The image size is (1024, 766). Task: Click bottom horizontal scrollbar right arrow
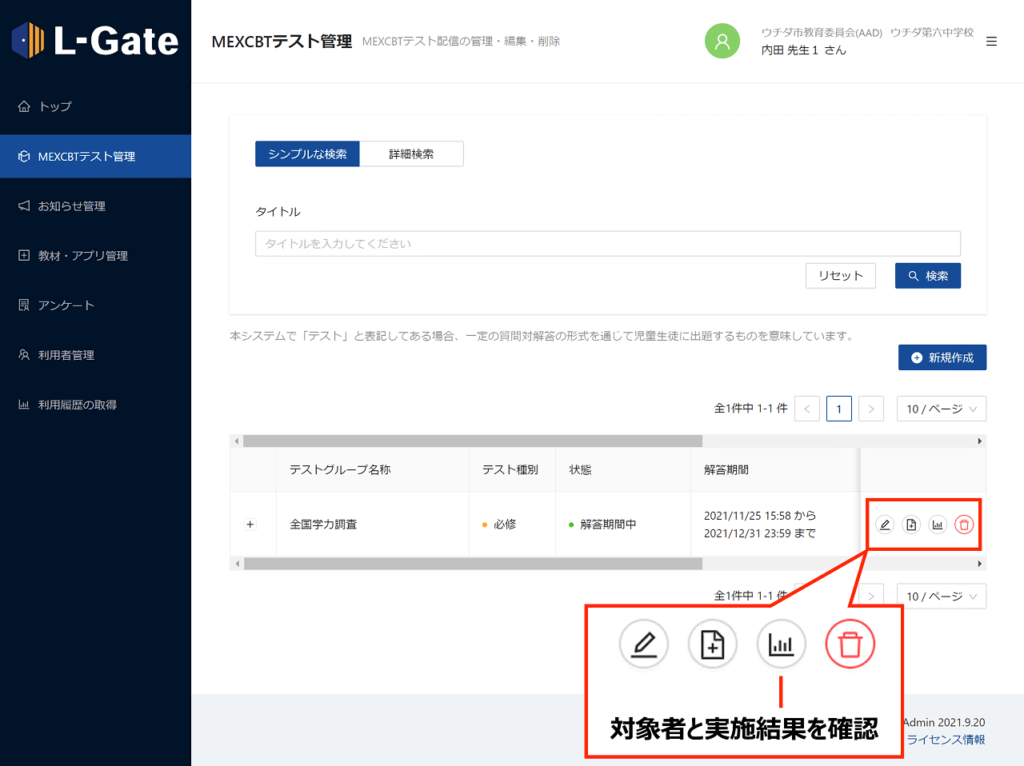tap(980, 564)
